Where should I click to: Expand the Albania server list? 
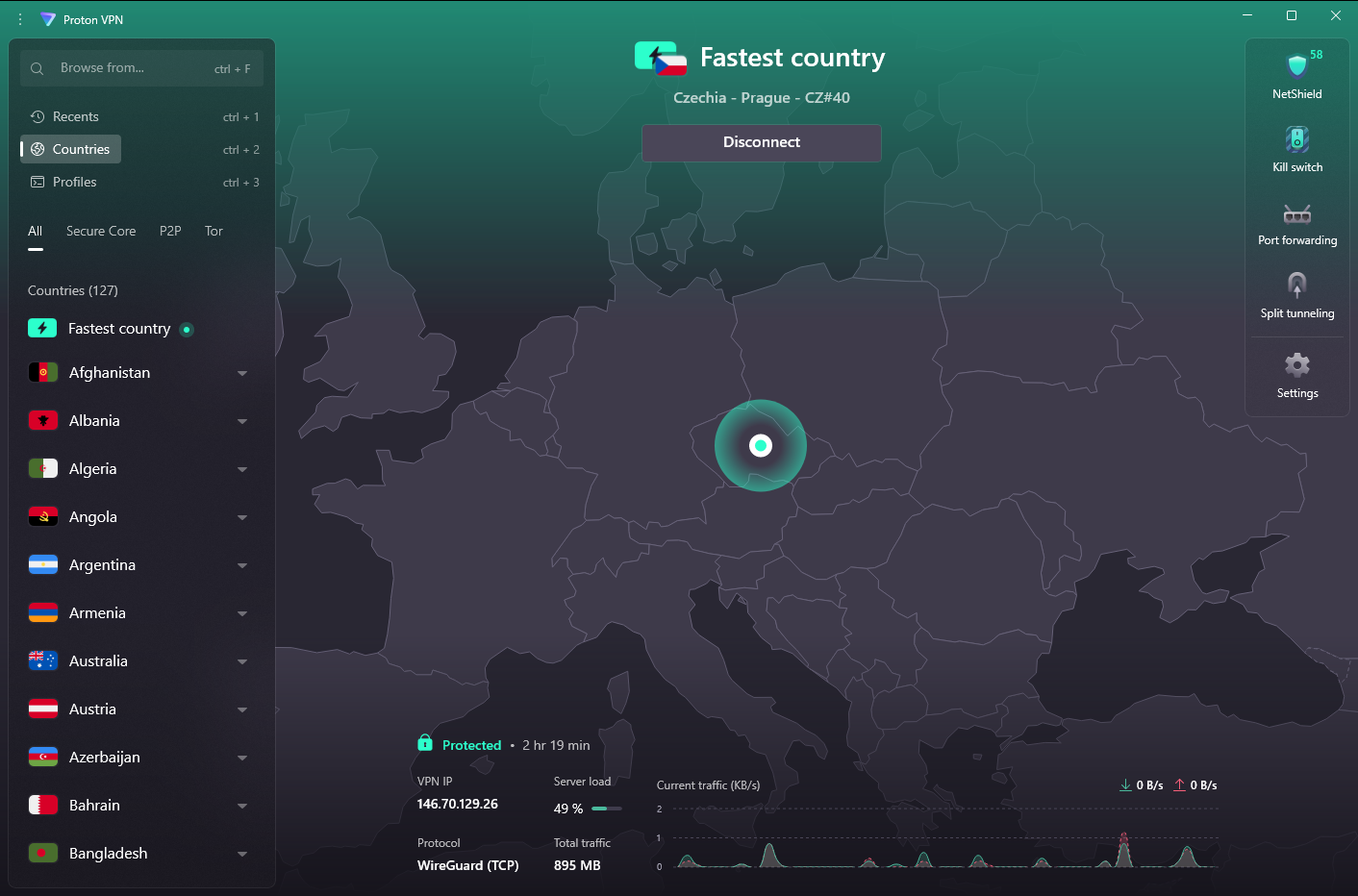[x=242, y=421]
